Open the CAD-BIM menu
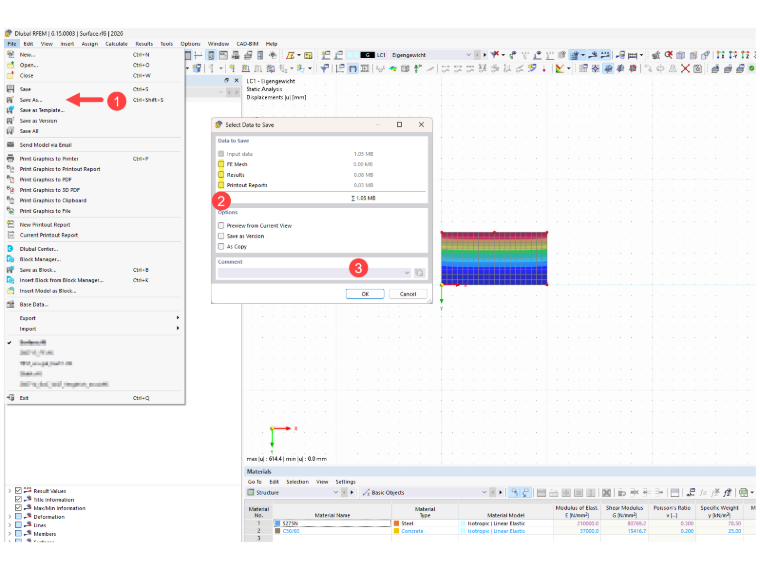 coord(247,44)
